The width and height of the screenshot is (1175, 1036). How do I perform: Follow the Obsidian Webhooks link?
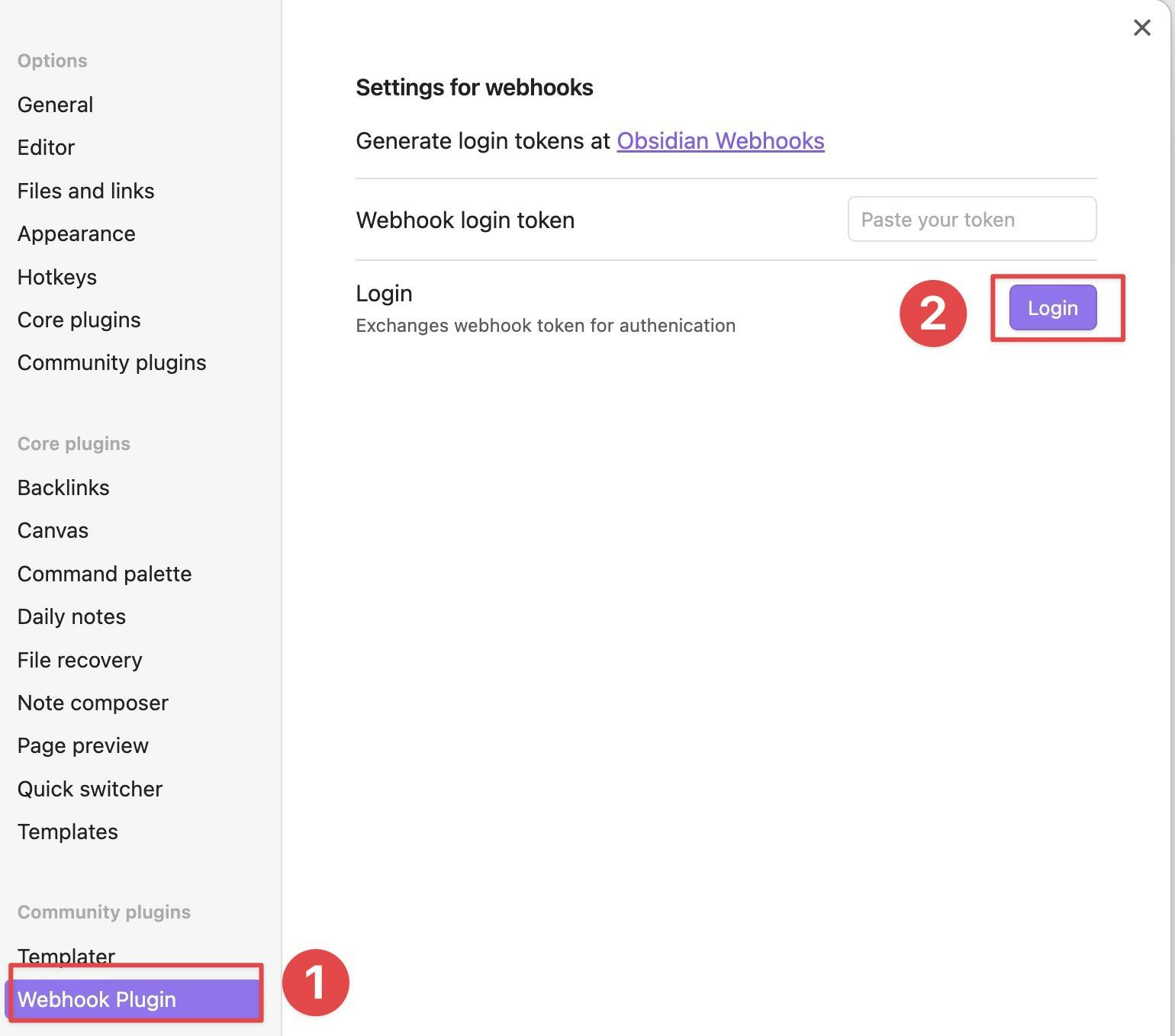(720, 141)
